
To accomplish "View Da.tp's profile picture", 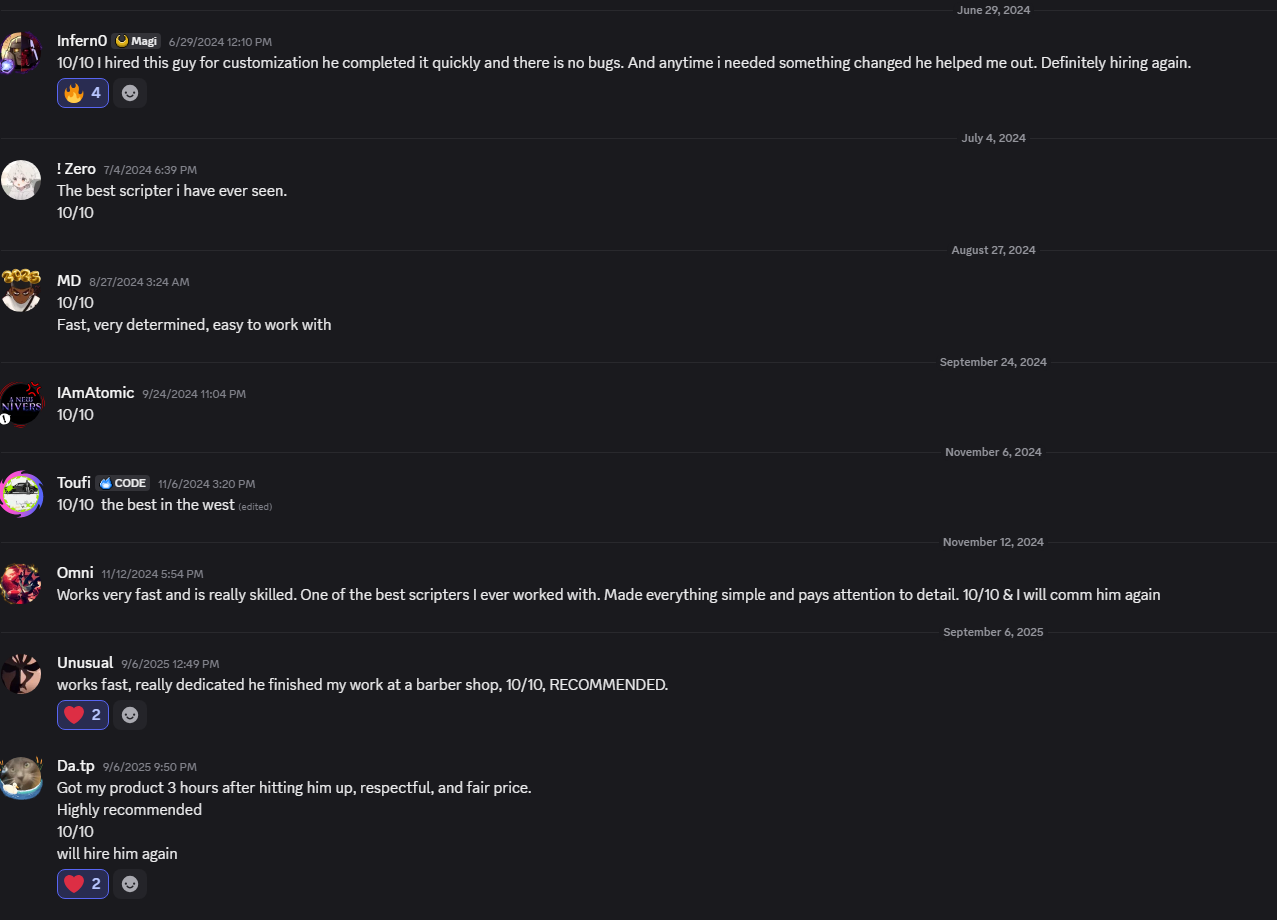I will [x=21, y=777].
